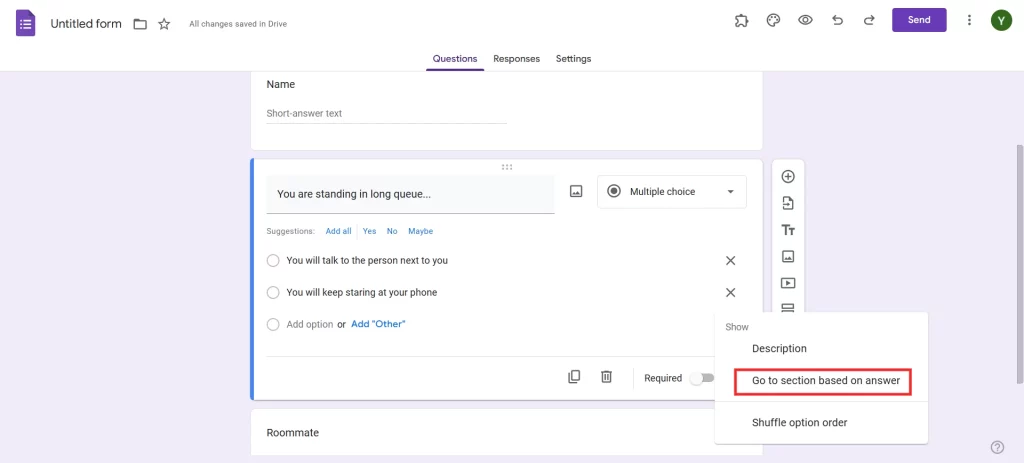Screen dimensions: 1024x463
Task: Switch to the Responses tab
Action: (x=516, y=59)
